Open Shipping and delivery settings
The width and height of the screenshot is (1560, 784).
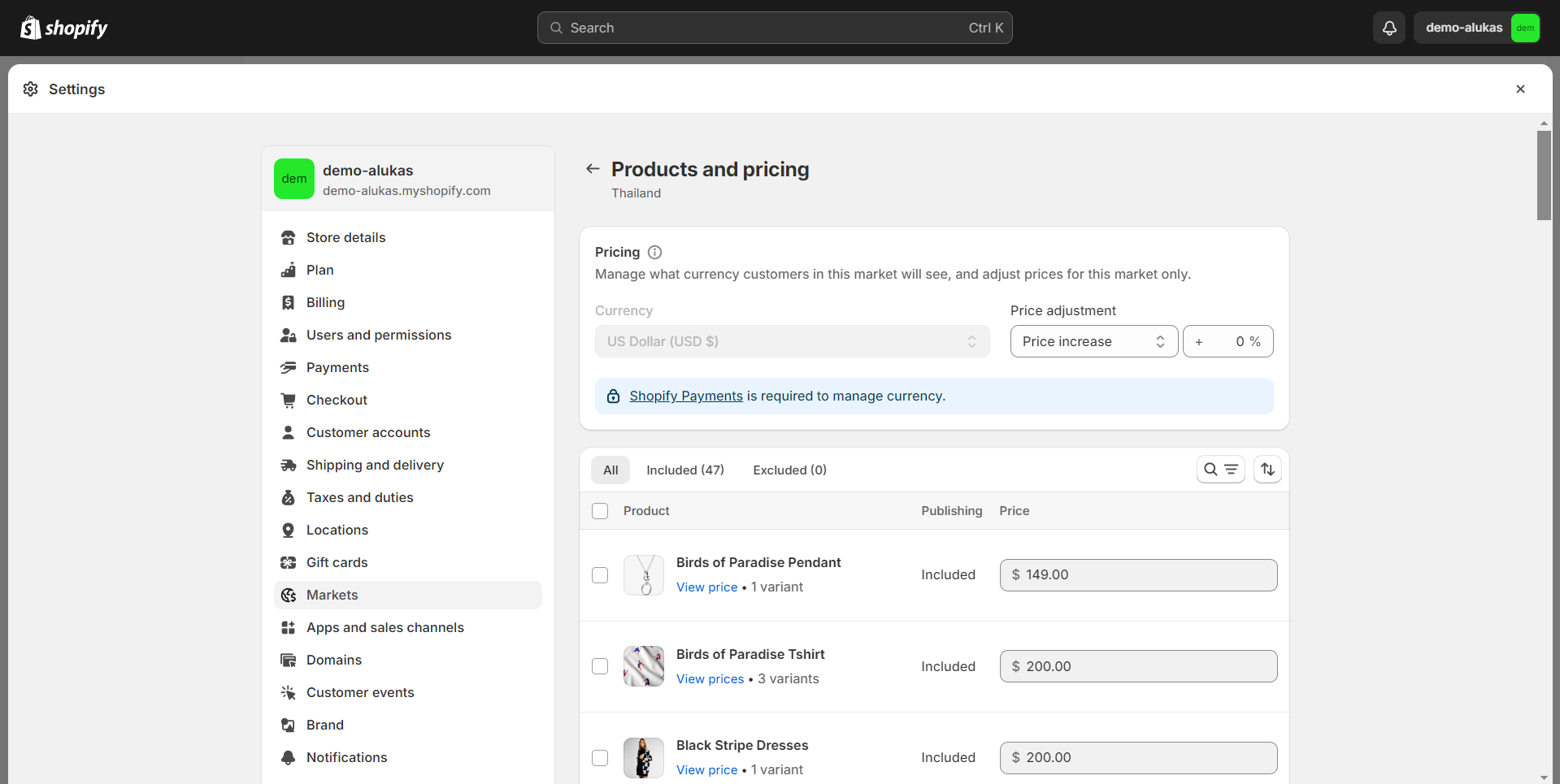tap(375, 465)
